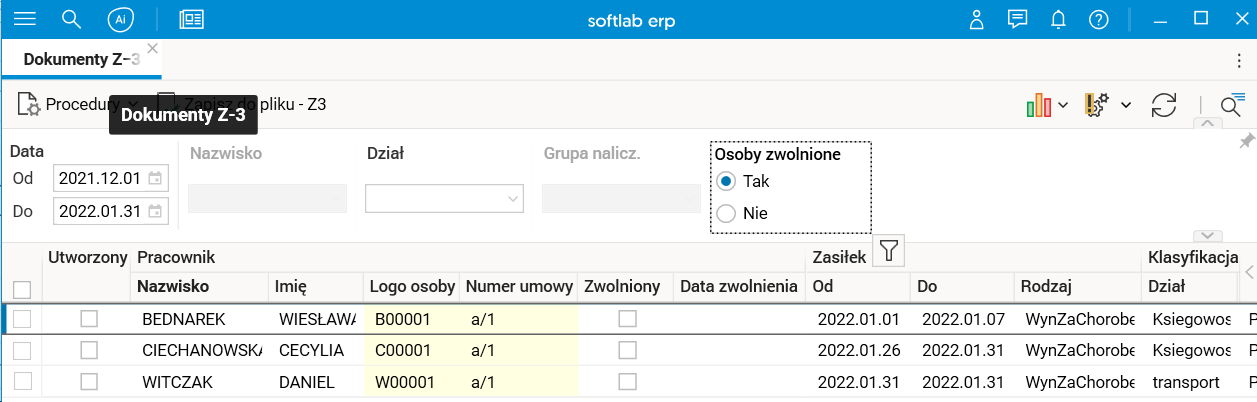Image resolution: width=1257 pixels, height=402 pixels.
Task: Click the funnel filter icon
Action: click(x=888, y=252)
